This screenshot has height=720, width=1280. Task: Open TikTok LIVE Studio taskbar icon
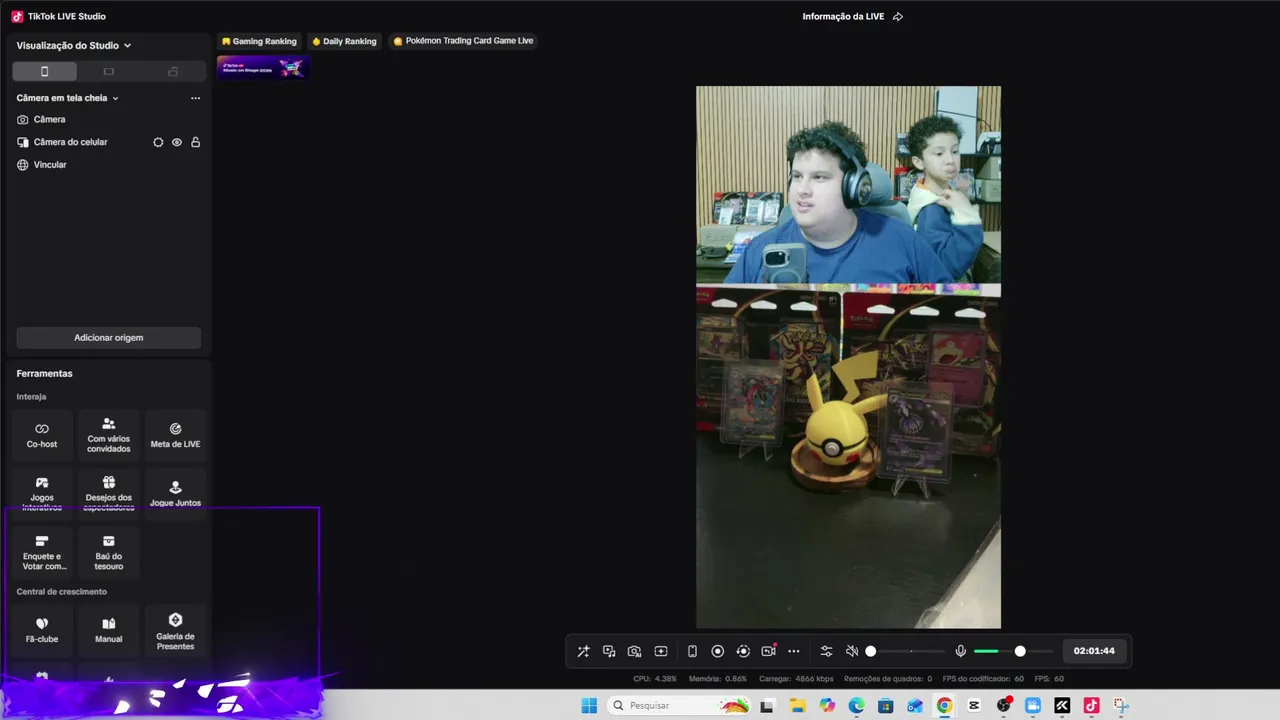point(1091,705)
